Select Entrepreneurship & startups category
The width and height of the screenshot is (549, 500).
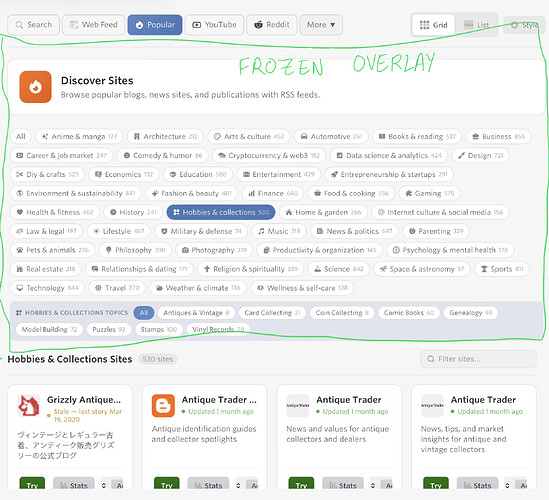pos(389,174)
